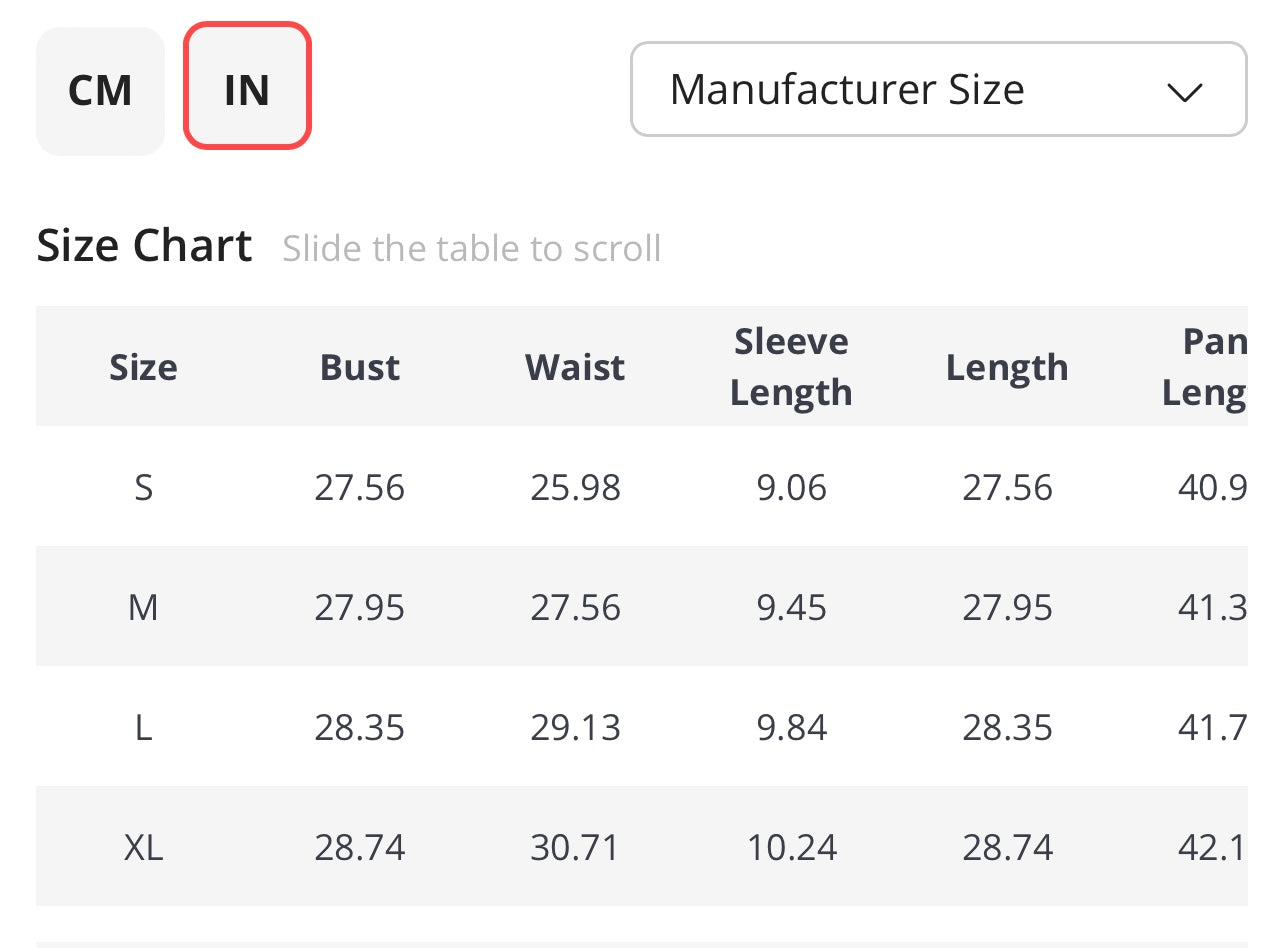Click the Size Chart heading

coord(144,246)
